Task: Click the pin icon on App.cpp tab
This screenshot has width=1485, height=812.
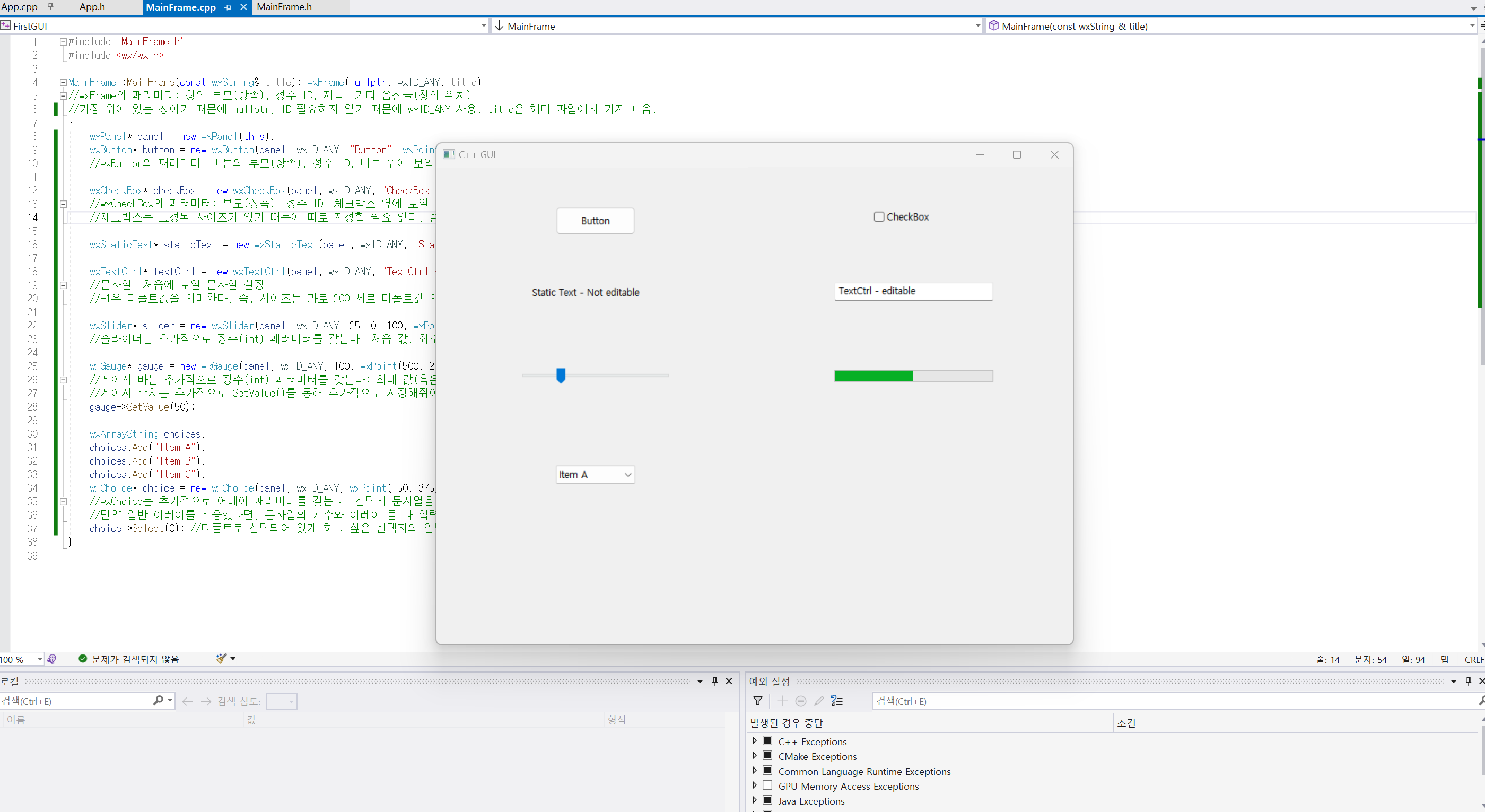Action: (x=51, y=6)
